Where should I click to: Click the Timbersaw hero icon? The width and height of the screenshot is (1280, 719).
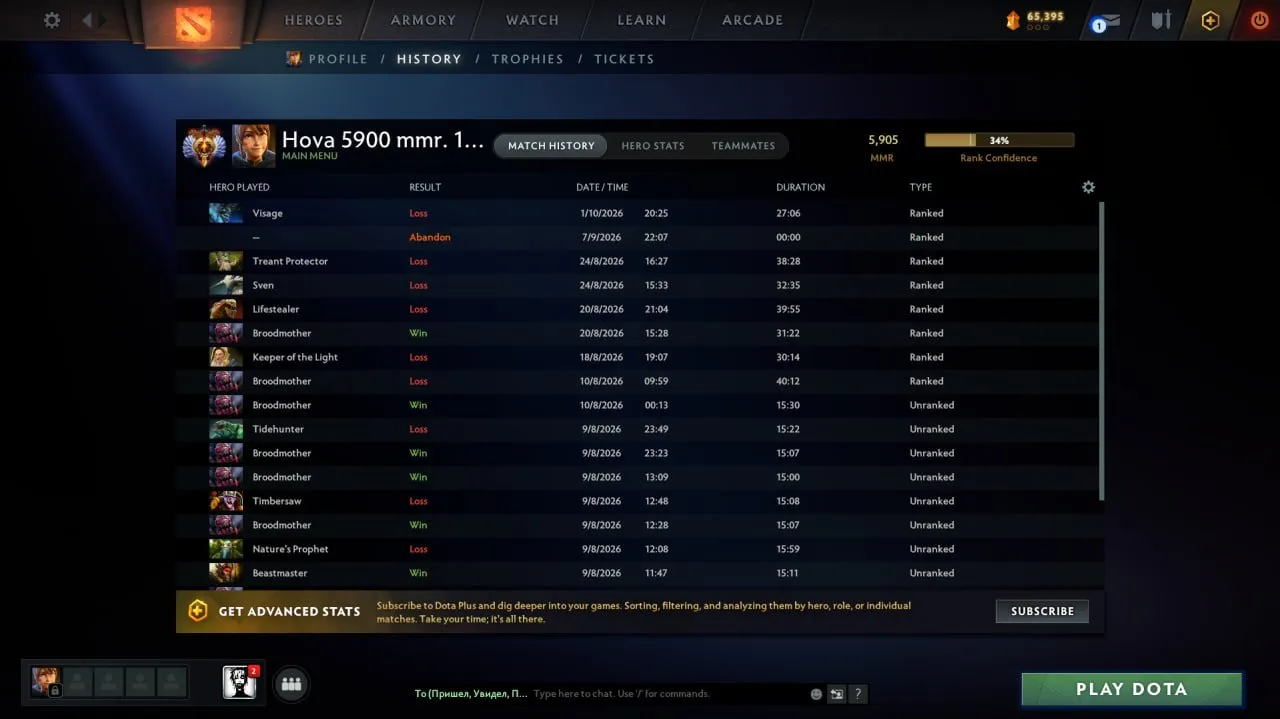point(226,501)
